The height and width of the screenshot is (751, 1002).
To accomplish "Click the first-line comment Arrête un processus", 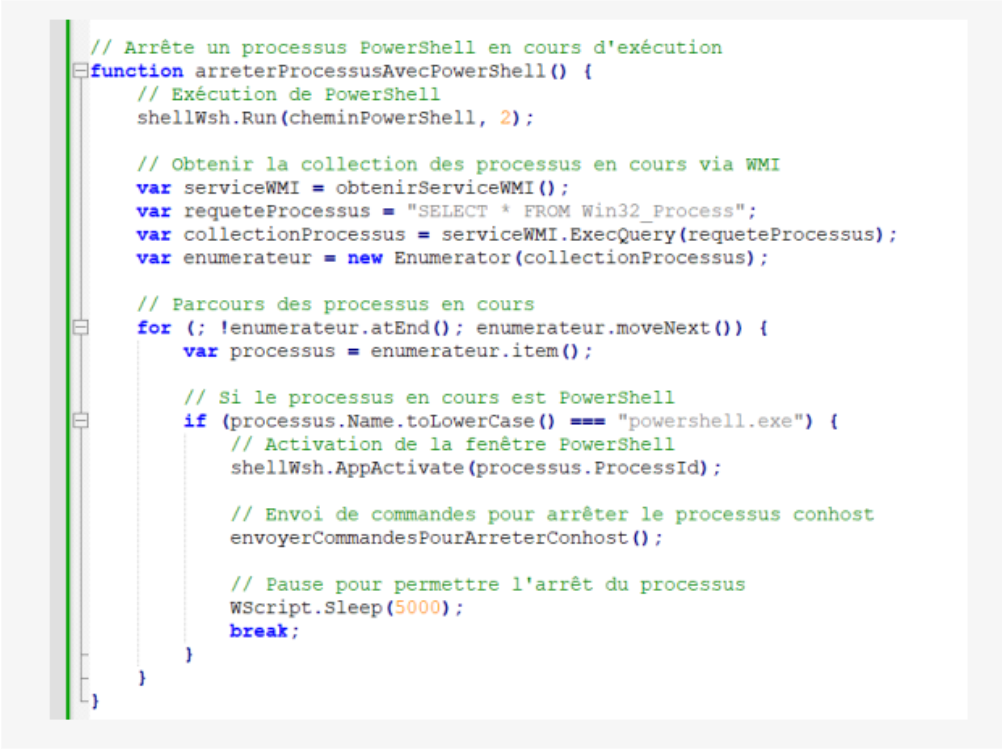I will [406, 47].
